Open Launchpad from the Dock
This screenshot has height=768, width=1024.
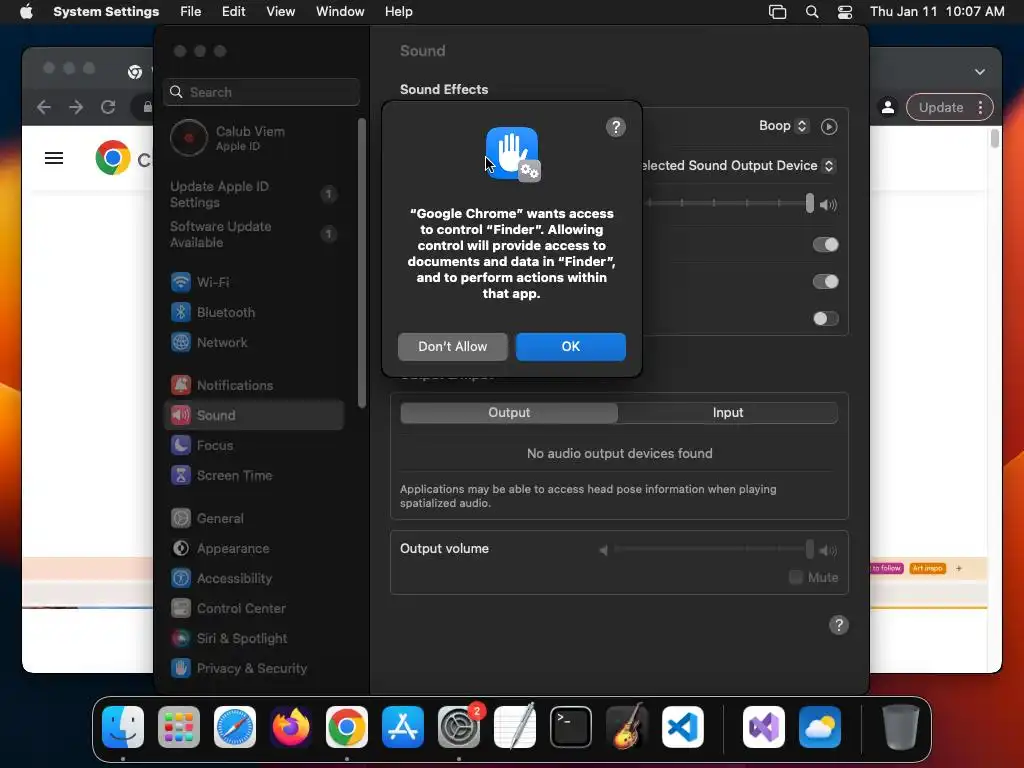click(x=179, y=727)
